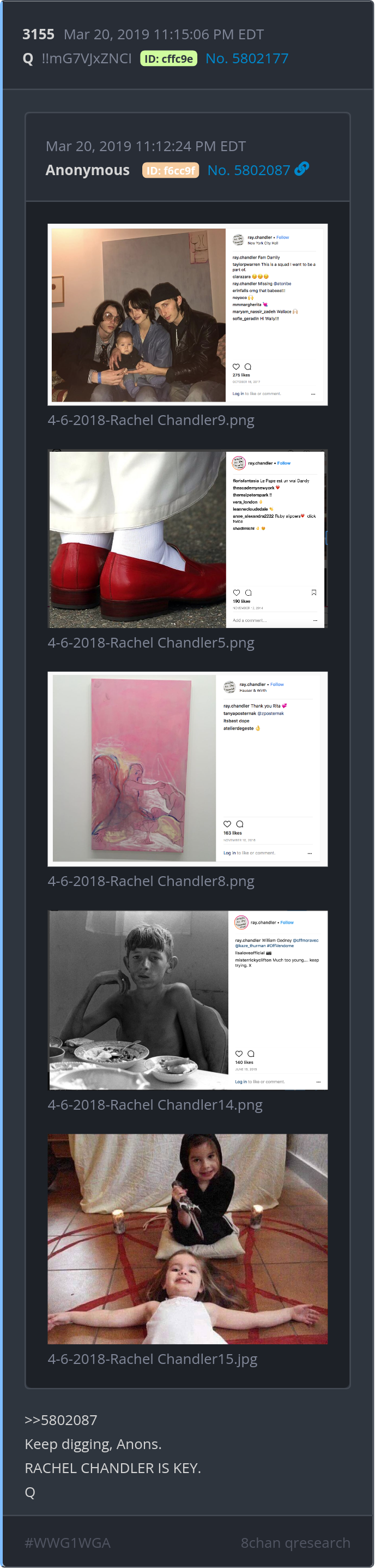375x1568 pixels.
Task: Click the >>5802087 reply reference
Action: point(61,1420)
